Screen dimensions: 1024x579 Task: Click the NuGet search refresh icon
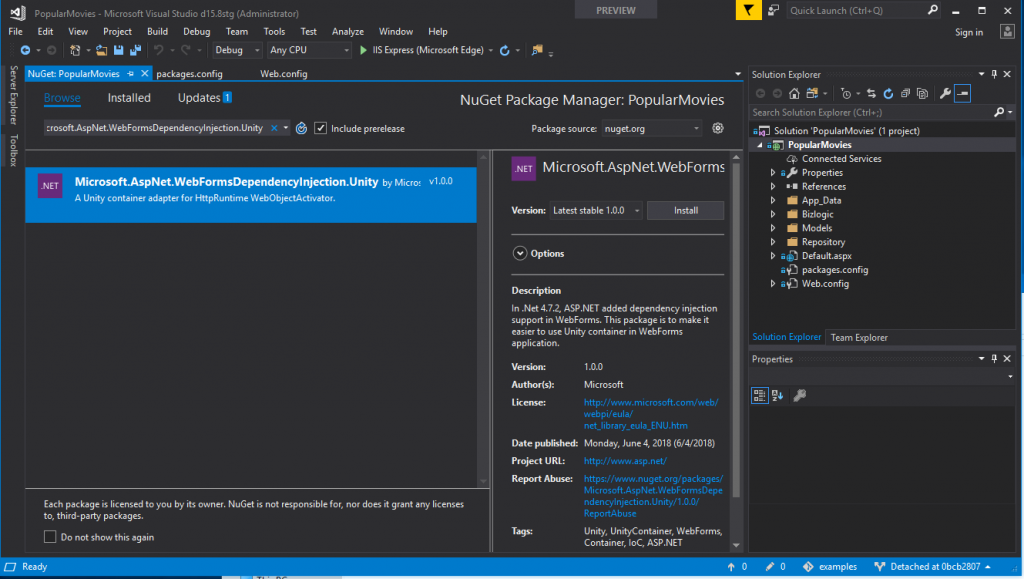click(301, 129)
